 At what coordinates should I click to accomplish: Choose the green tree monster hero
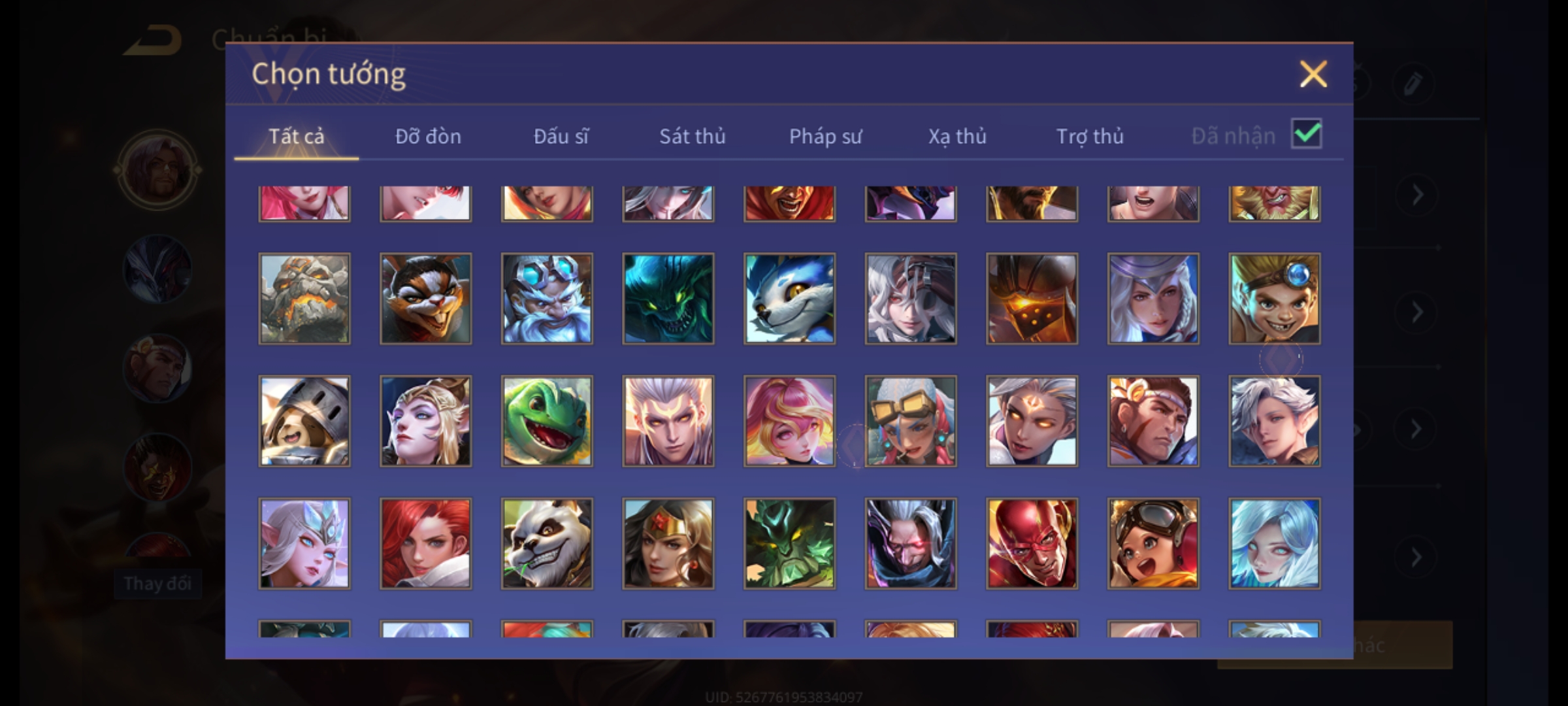[789, 544]
